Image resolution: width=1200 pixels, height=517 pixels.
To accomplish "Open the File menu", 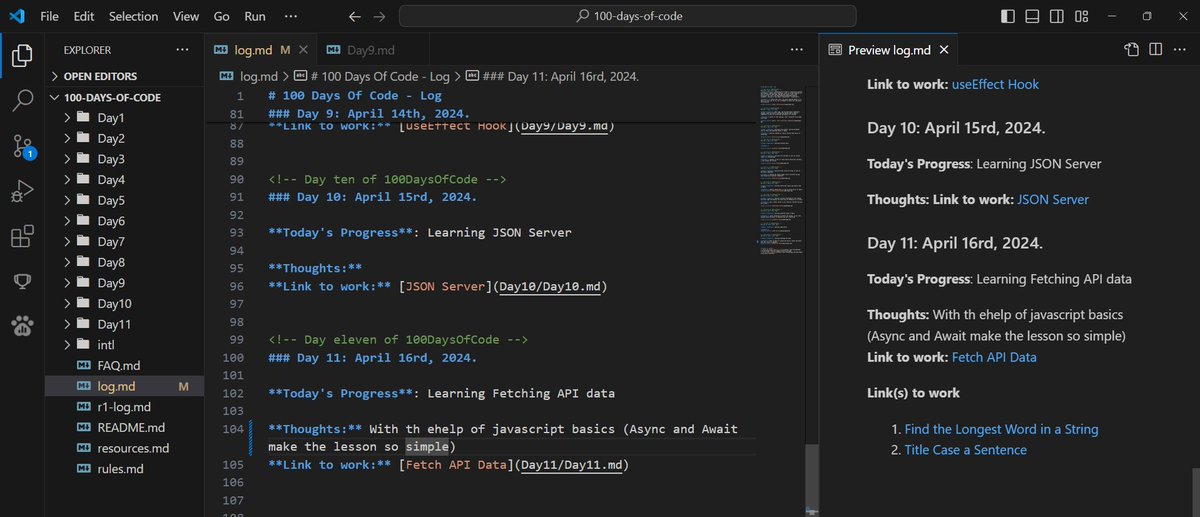I will click(x=49, y=16).
